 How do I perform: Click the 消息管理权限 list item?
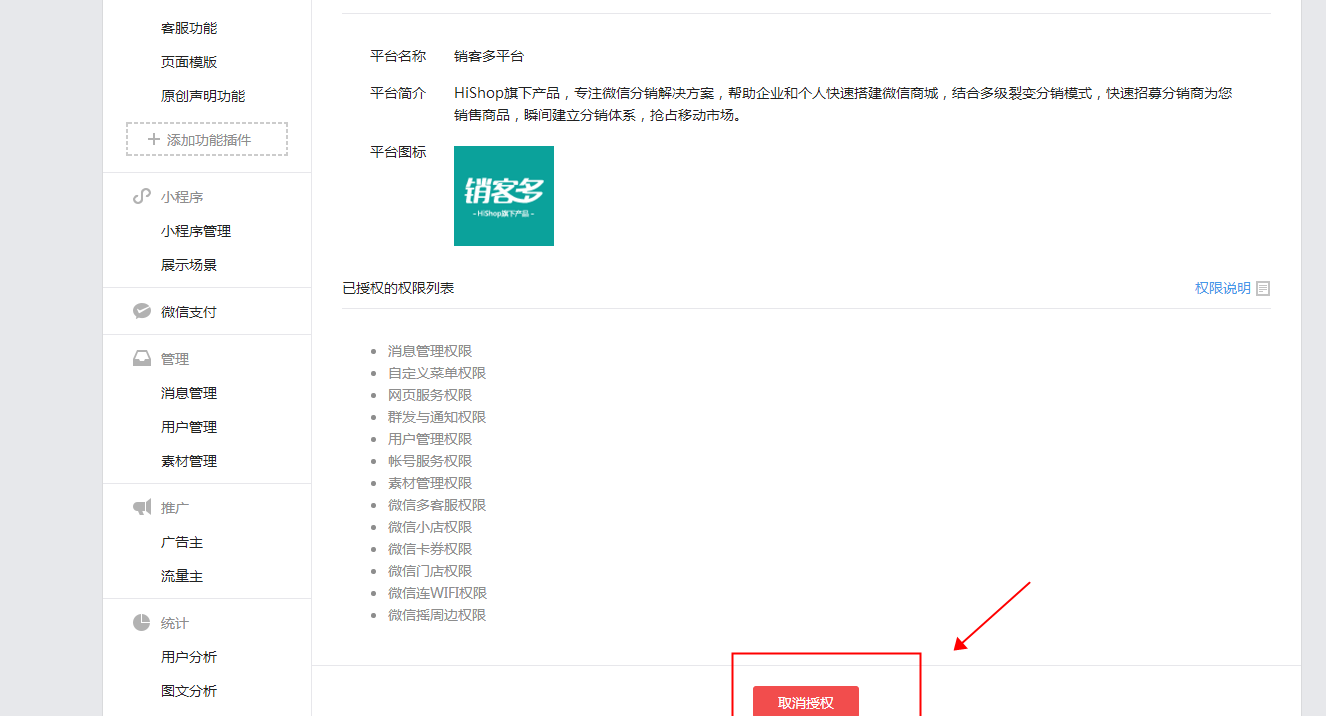(430, 351)
